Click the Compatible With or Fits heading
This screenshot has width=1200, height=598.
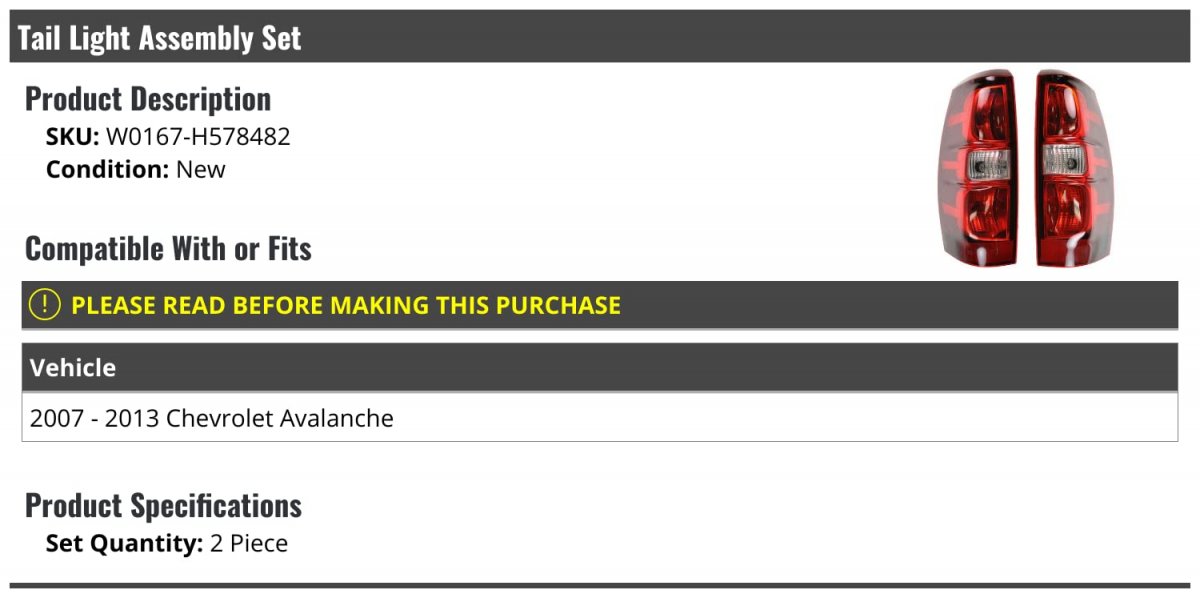168,249
